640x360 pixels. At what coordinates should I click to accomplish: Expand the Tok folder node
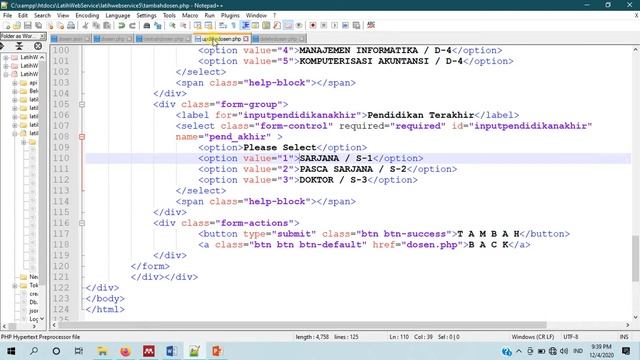click(x=15, y=285)
